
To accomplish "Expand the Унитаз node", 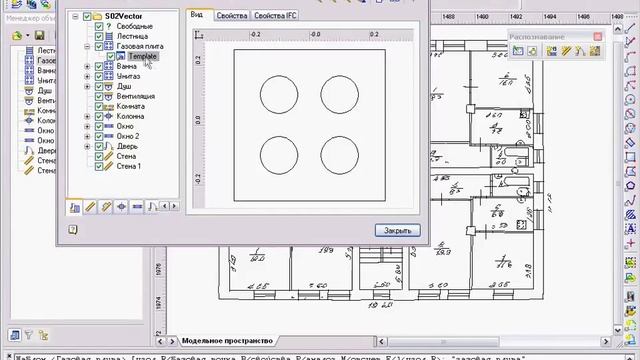I will (x=87, y=76).
